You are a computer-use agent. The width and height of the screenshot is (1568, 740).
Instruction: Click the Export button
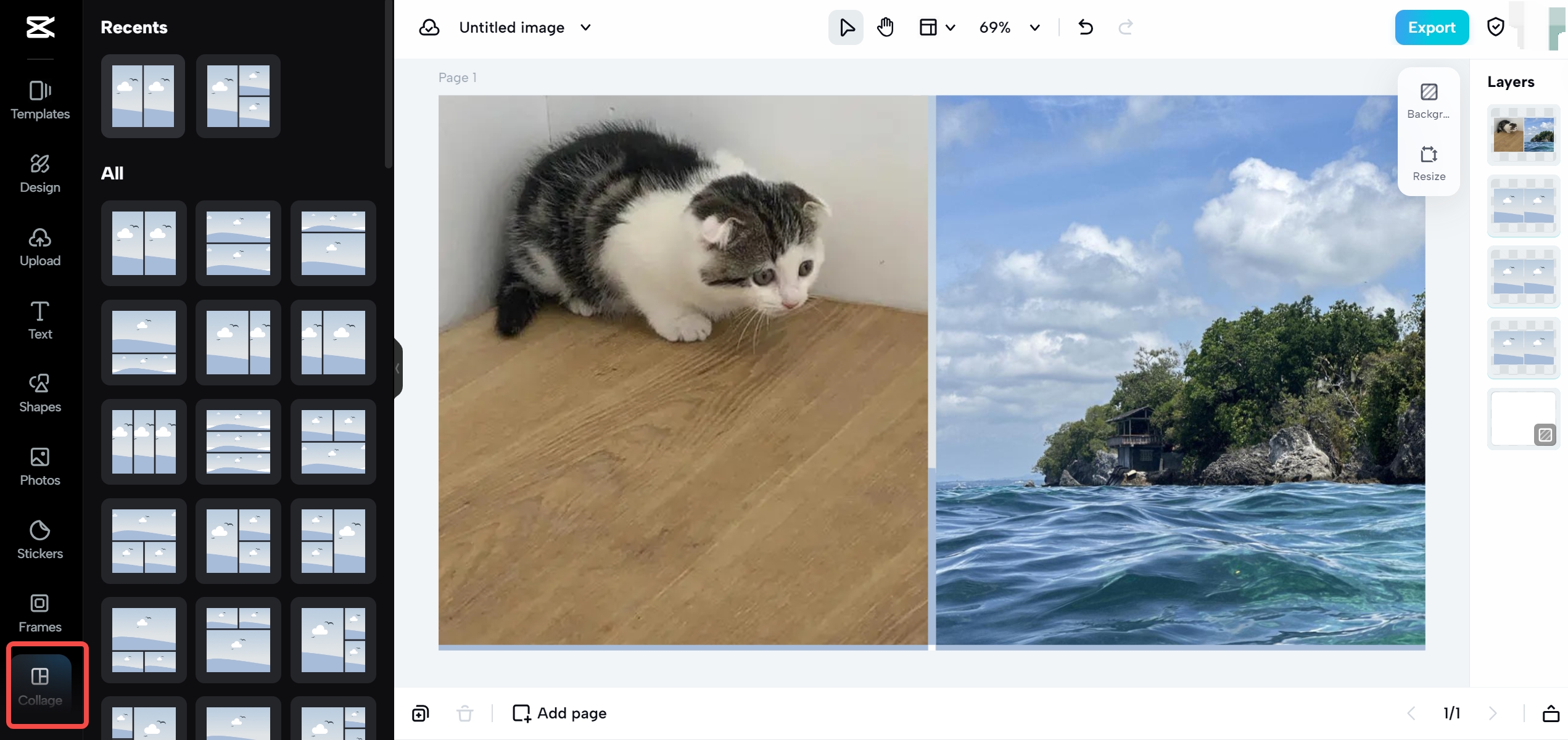click(x=1431, y=27)
